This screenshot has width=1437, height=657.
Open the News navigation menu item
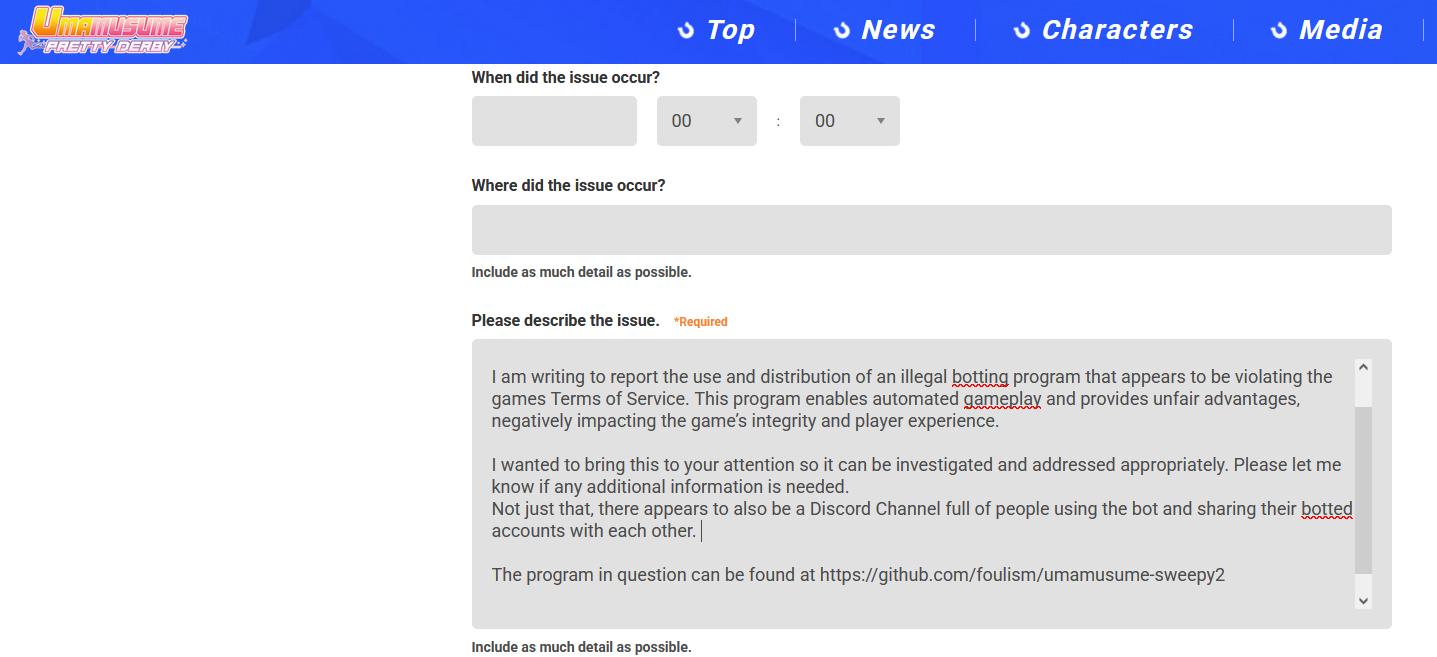[884, 30]
